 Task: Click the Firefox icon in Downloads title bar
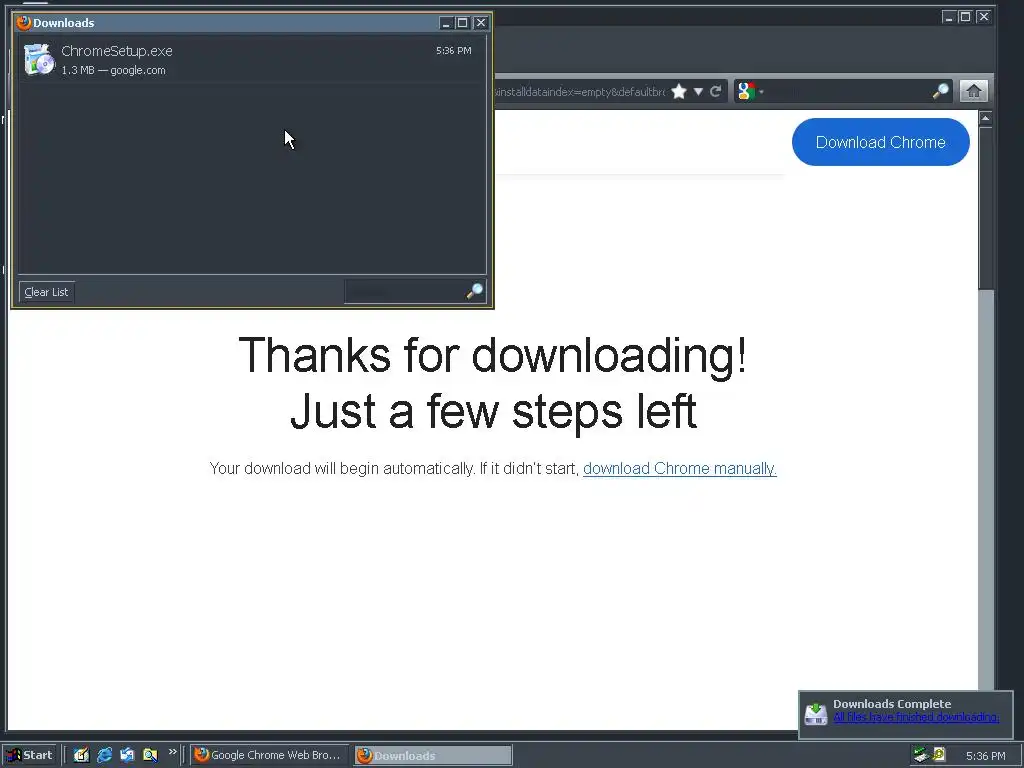pyautogui.click(x=24, y=23)
